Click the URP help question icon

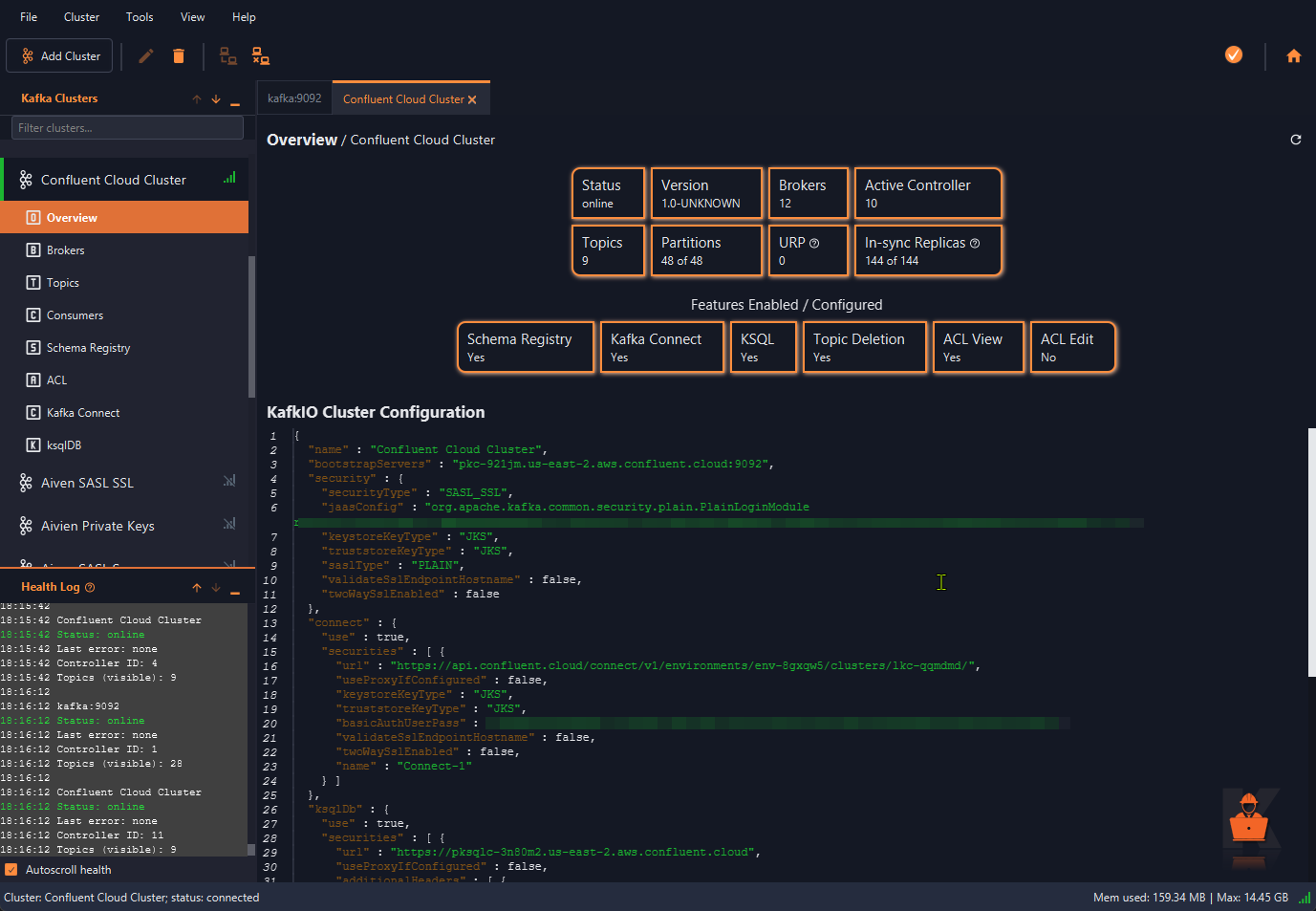[x=814, y=244]
